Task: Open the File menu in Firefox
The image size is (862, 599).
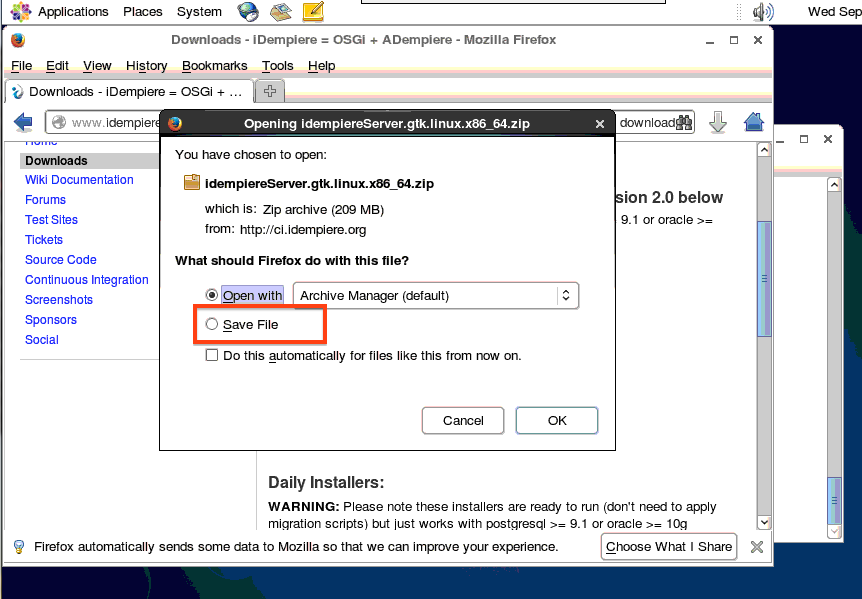Action: (x=21, y=66)
